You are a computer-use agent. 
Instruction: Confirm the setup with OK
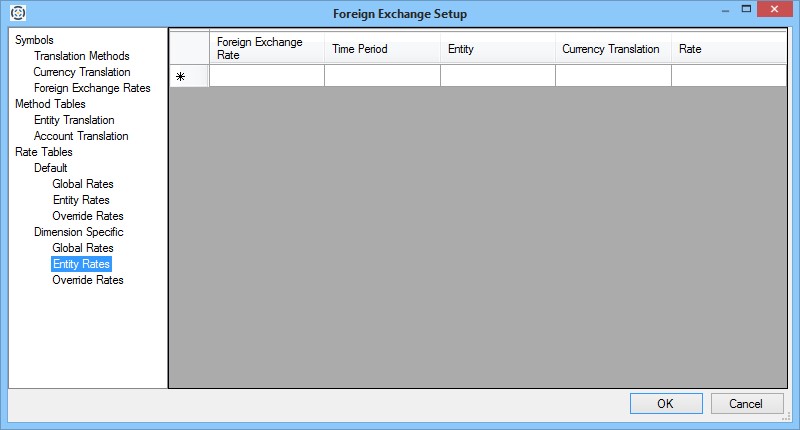point(666,404)
